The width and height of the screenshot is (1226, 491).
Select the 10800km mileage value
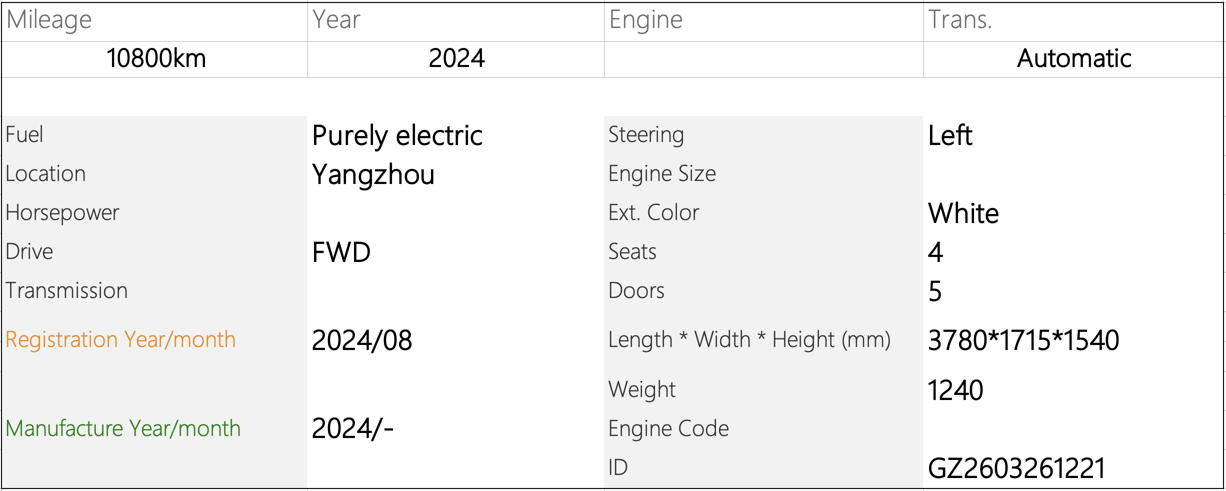[x=156, y=59]
